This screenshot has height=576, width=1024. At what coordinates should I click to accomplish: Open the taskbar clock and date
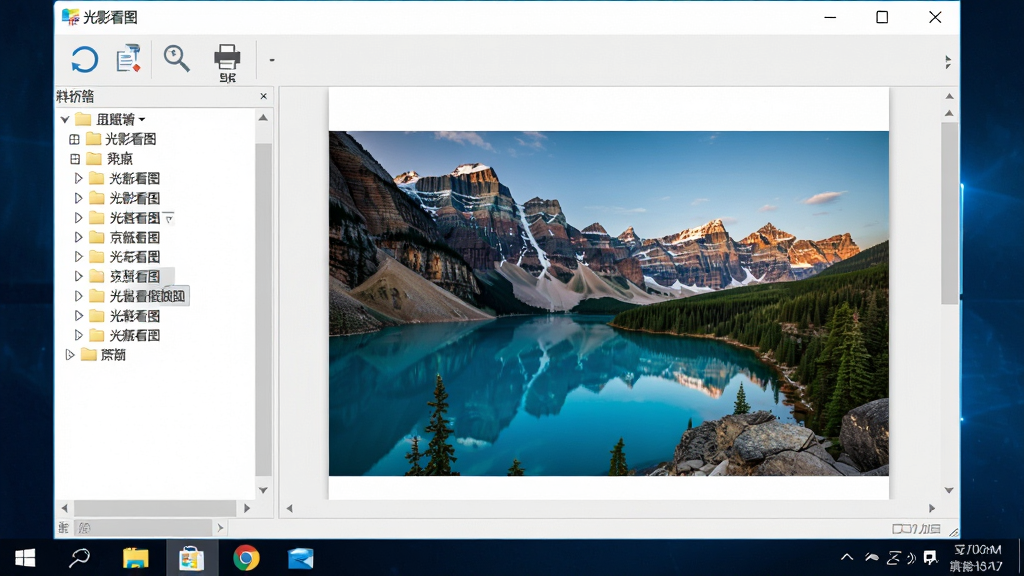[x=976, y=558]
